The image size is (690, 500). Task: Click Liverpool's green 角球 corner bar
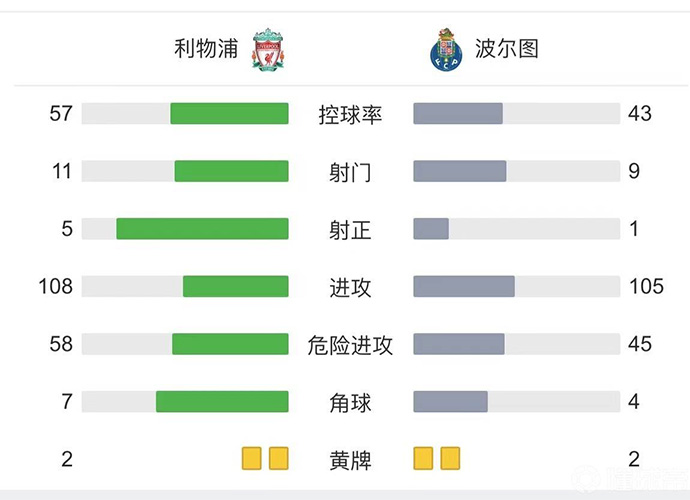pyautogui.click(x=222, y=402)
